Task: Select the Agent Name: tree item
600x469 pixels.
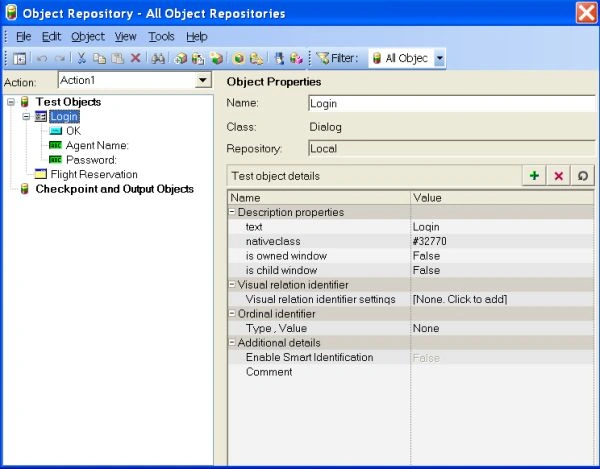Action: [97, 145]
